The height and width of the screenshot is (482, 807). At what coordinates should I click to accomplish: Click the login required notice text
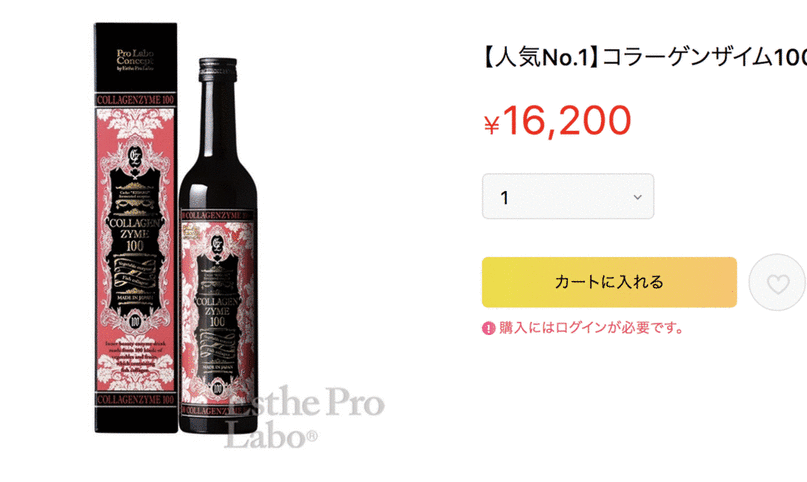click(x=591, y=328)
